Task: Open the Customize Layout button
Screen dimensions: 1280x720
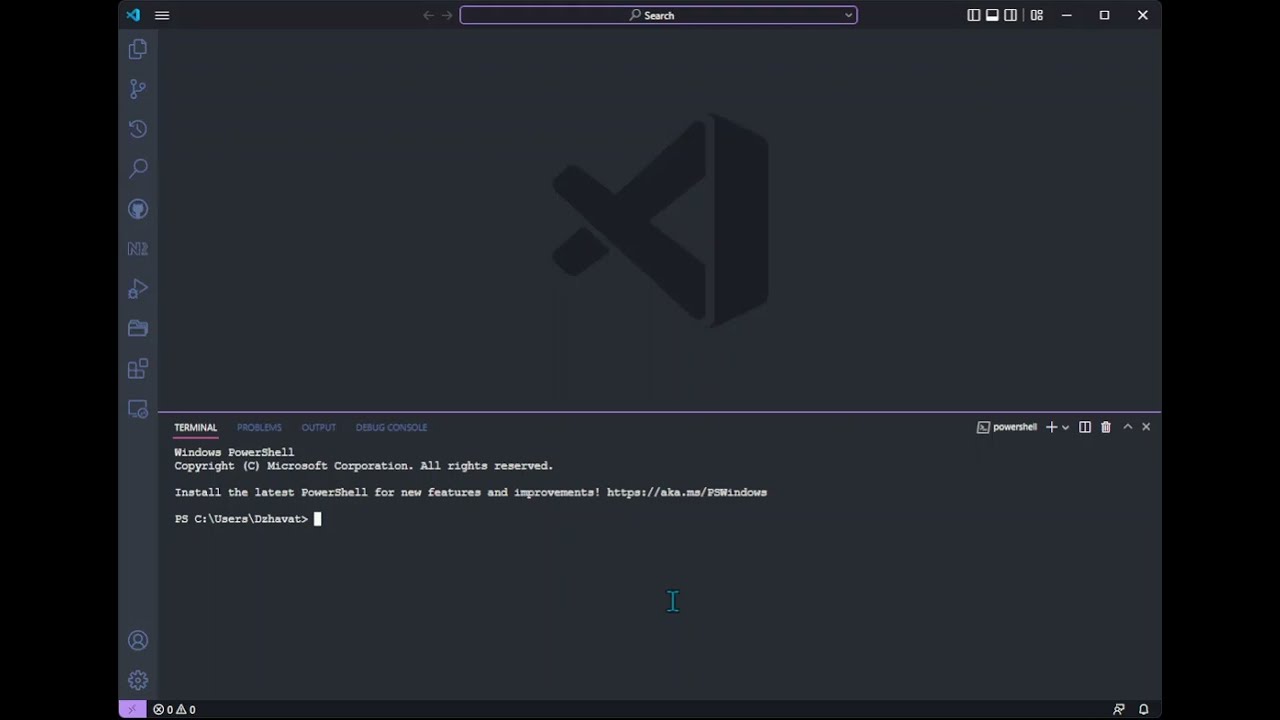Action: [1037, 15]
